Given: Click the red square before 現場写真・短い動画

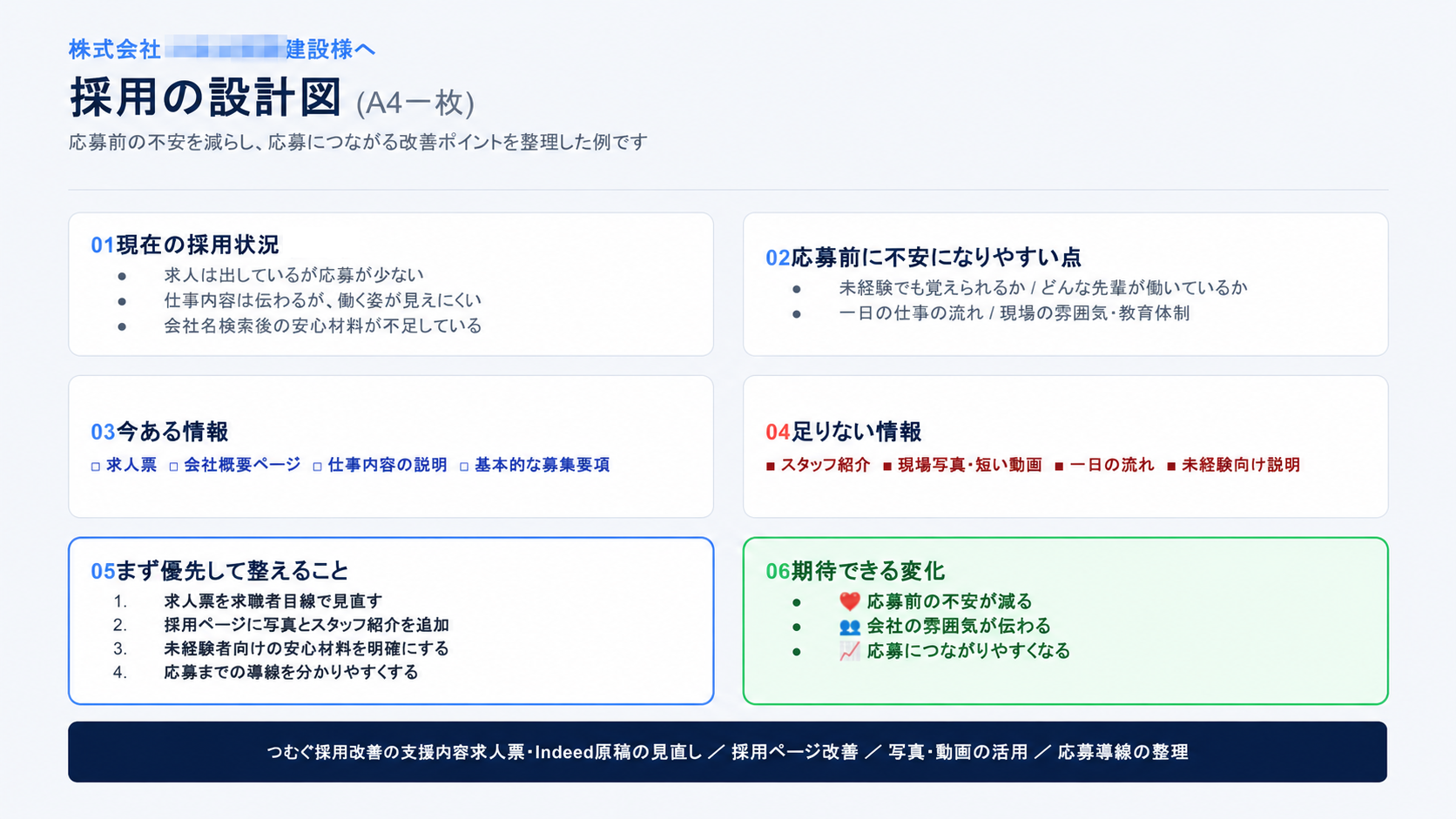Looking at the screenshot, I should 887,467.
